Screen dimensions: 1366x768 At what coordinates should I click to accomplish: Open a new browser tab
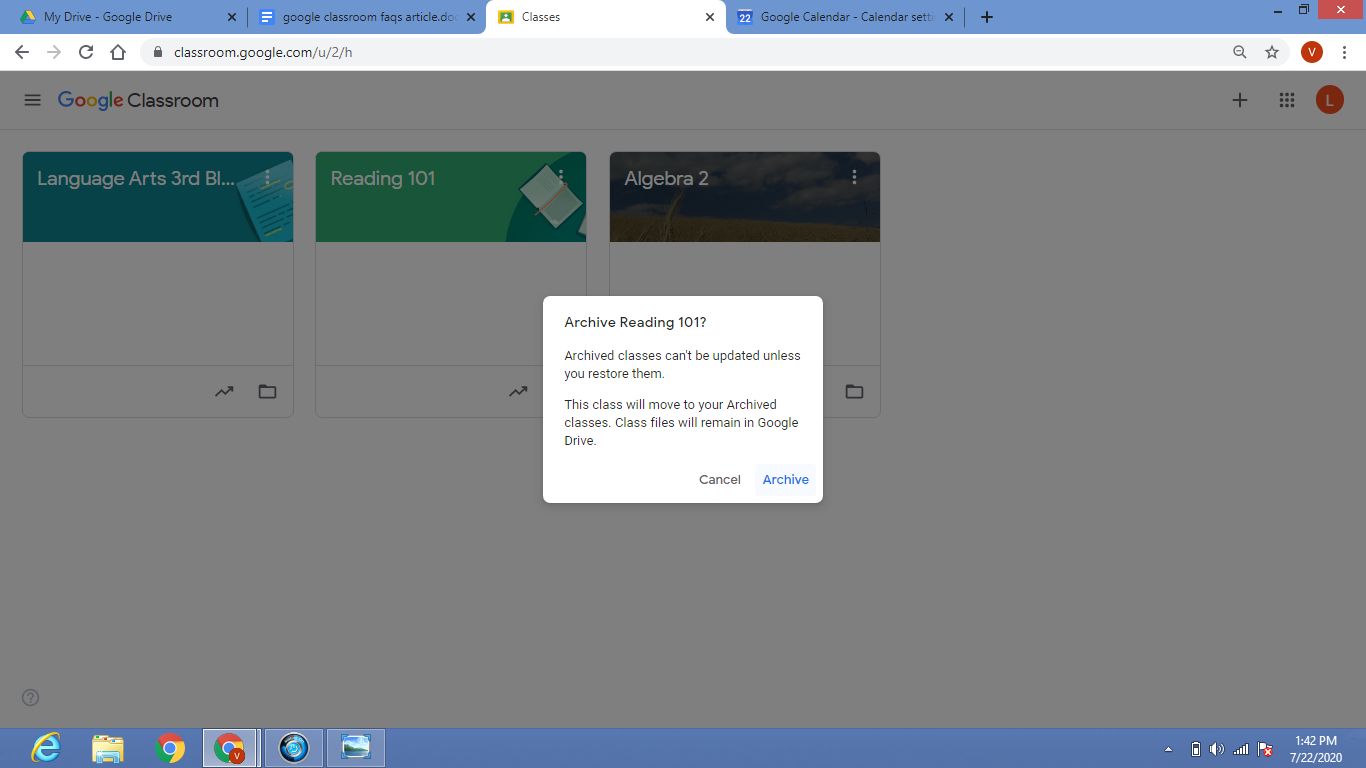(x=987, y=17)
